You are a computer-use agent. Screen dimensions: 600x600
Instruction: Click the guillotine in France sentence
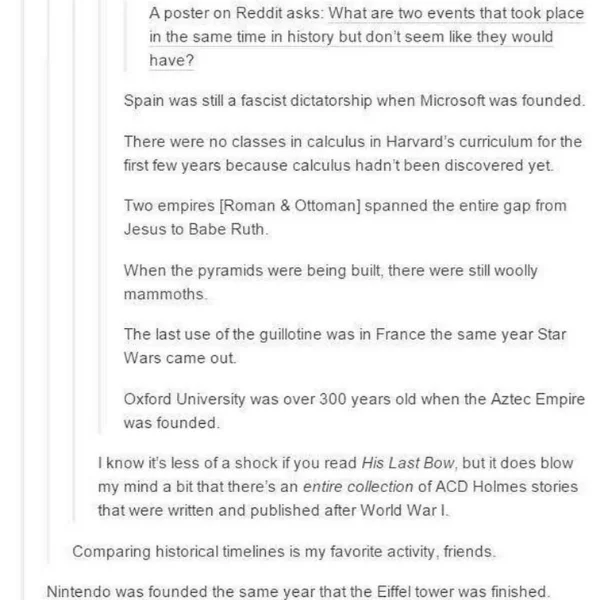[345, 346]
